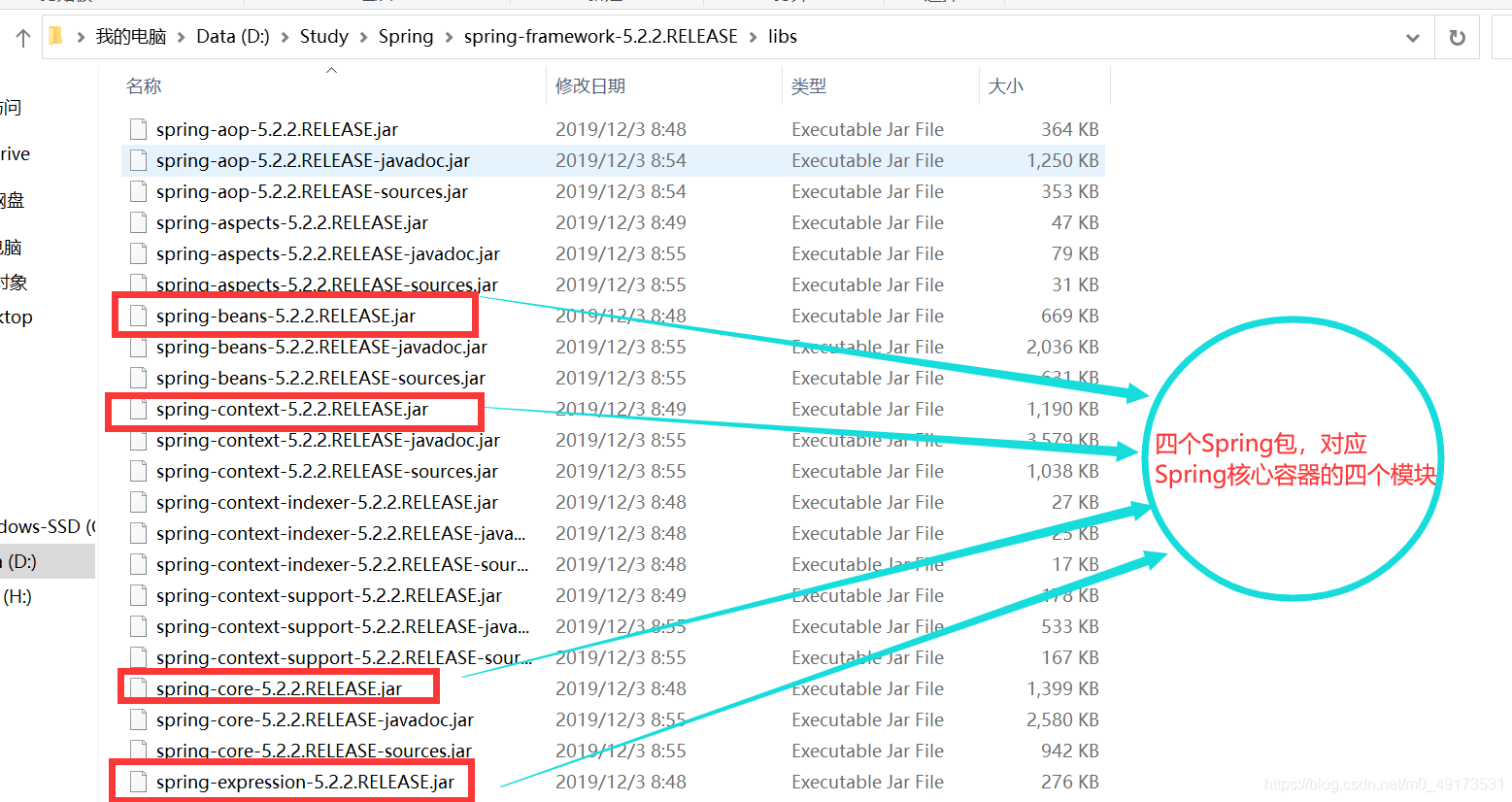Select file name spring-aop-5.2.2.RELEASE.jar
This screenshot has height=802, width=1512.
point(277,129)
